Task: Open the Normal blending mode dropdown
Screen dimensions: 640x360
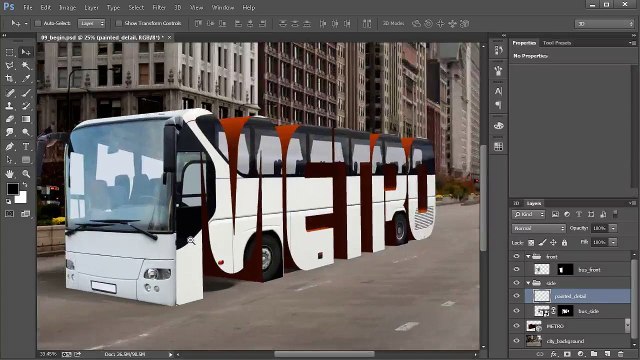Action: [539, 228]
